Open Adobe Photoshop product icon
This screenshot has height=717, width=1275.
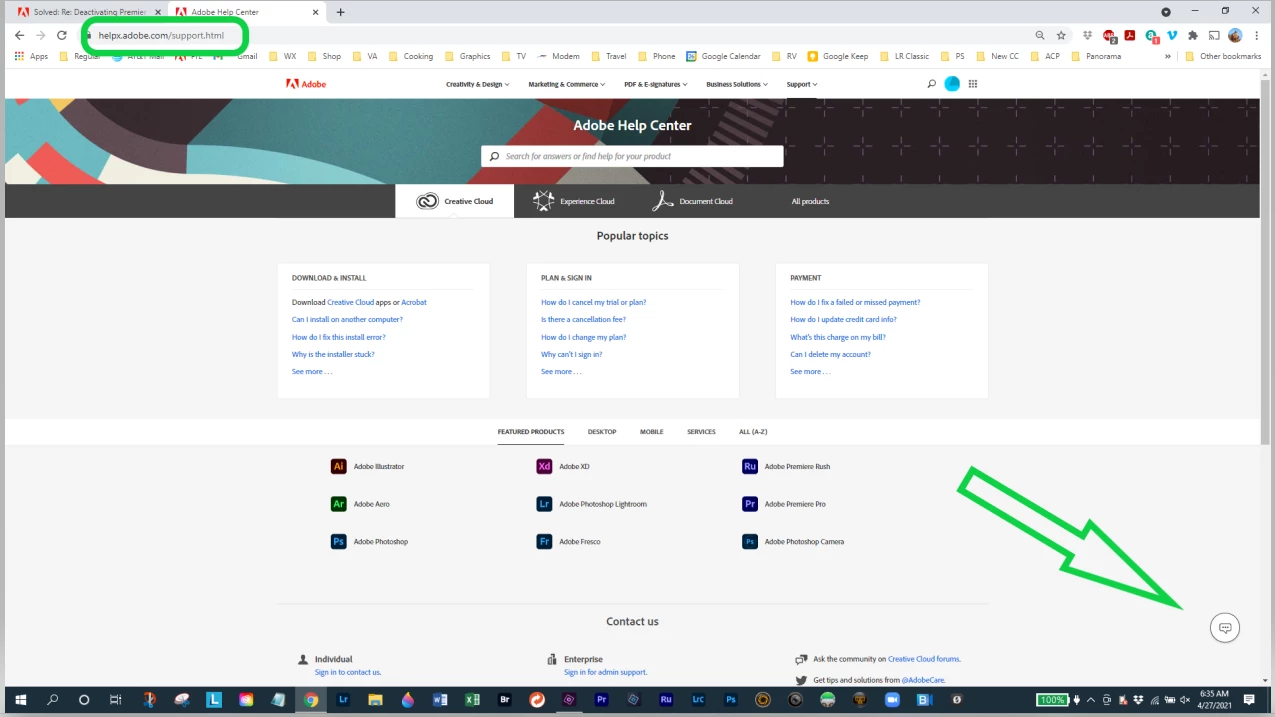tap(338, 542)
